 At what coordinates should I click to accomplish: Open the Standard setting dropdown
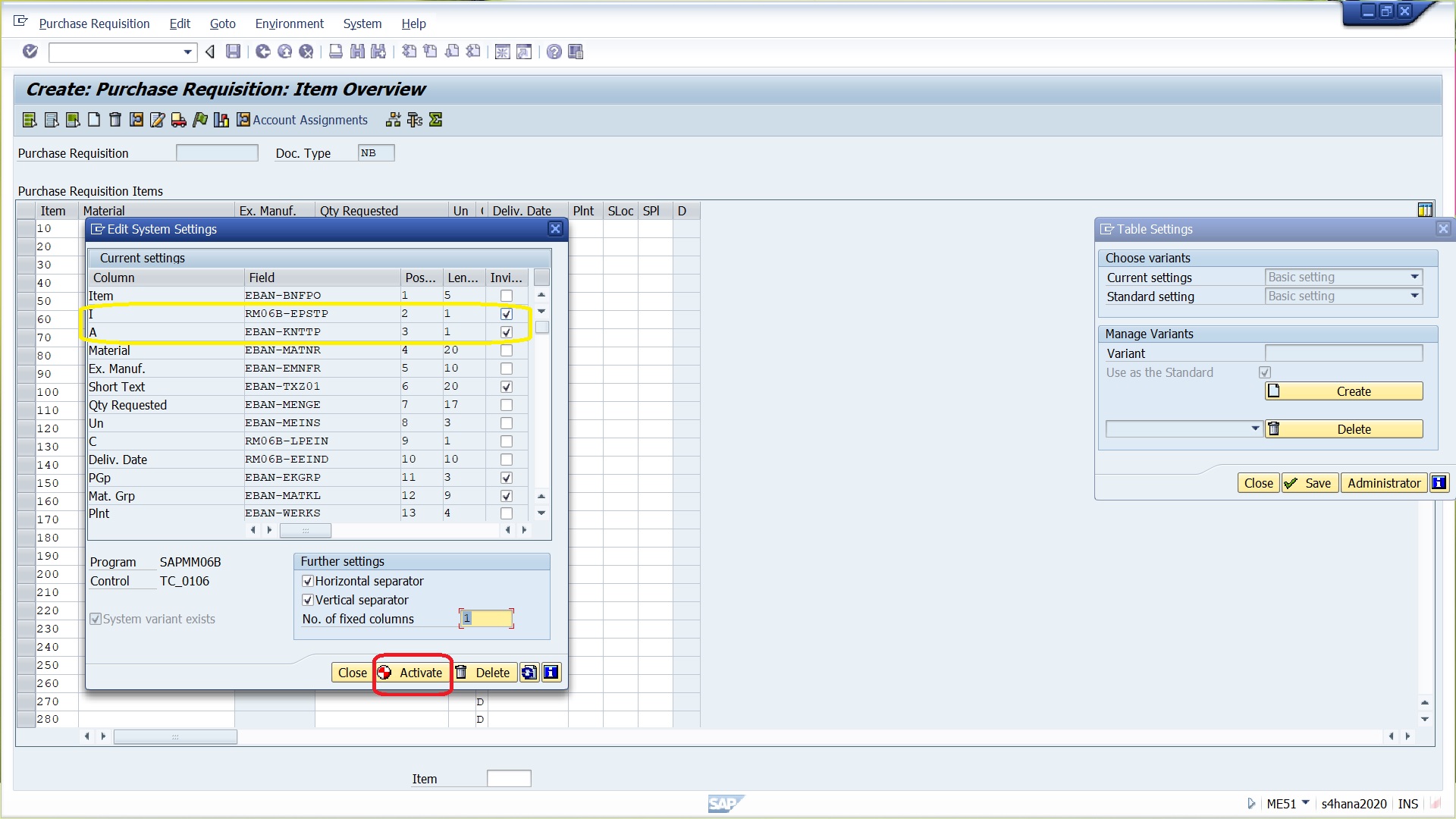1415,297
